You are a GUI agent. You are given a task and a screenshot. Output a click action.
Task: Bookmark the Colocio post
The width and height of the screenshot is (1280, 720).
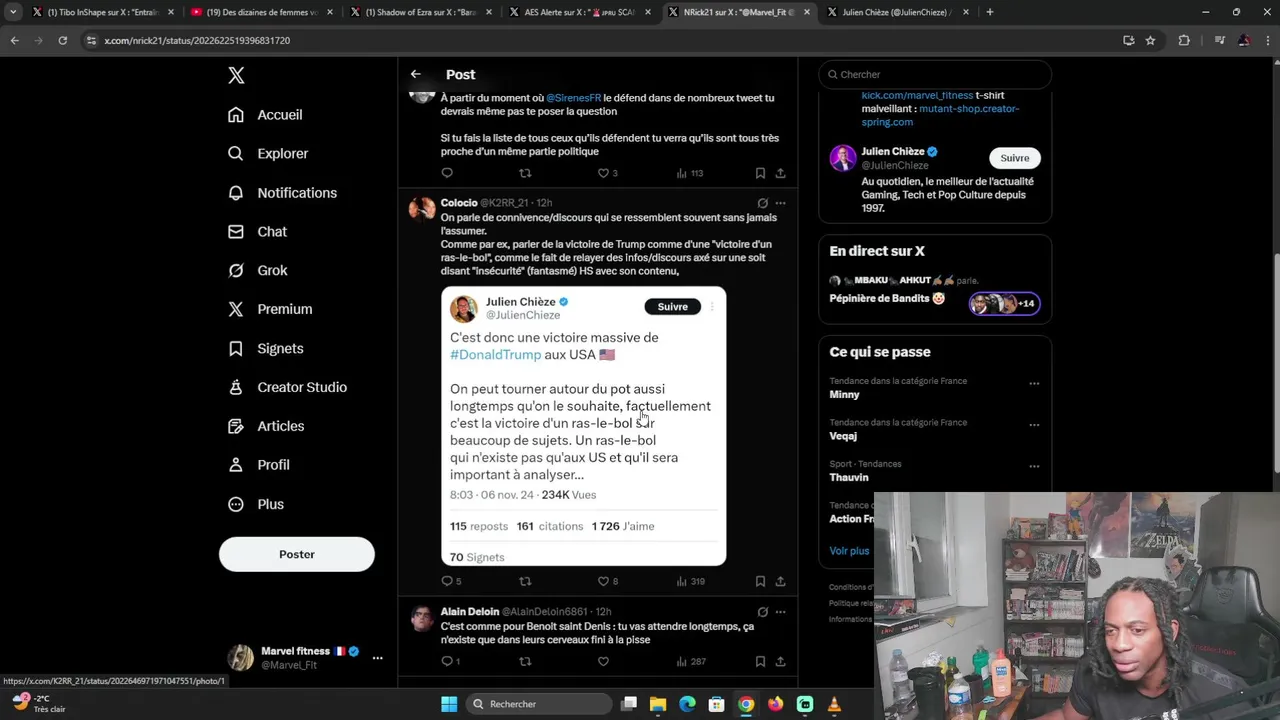(x=760, y=581)
